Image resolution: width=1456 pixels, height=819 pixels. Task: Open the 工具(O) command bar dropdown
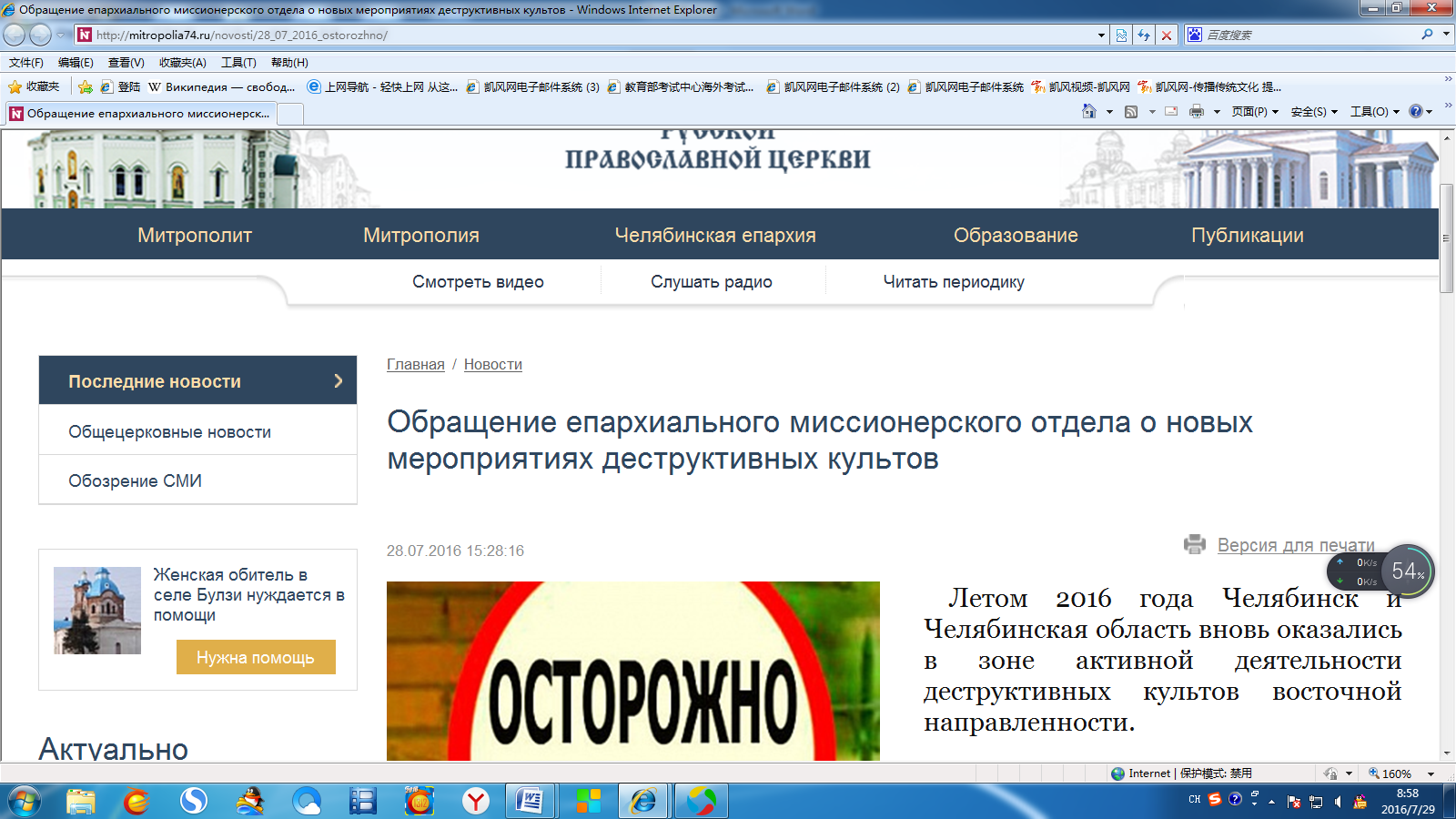pos(1375,112)
